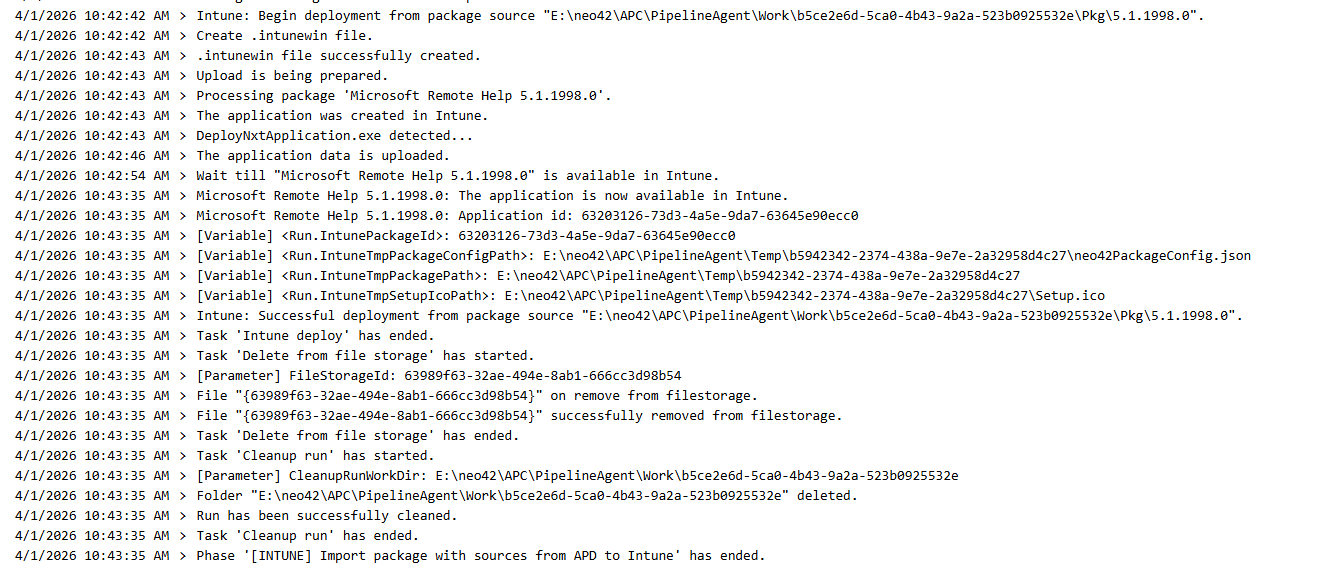
Task: Click 'The application data is uploaded.' entry
Action: pos(323,156)
